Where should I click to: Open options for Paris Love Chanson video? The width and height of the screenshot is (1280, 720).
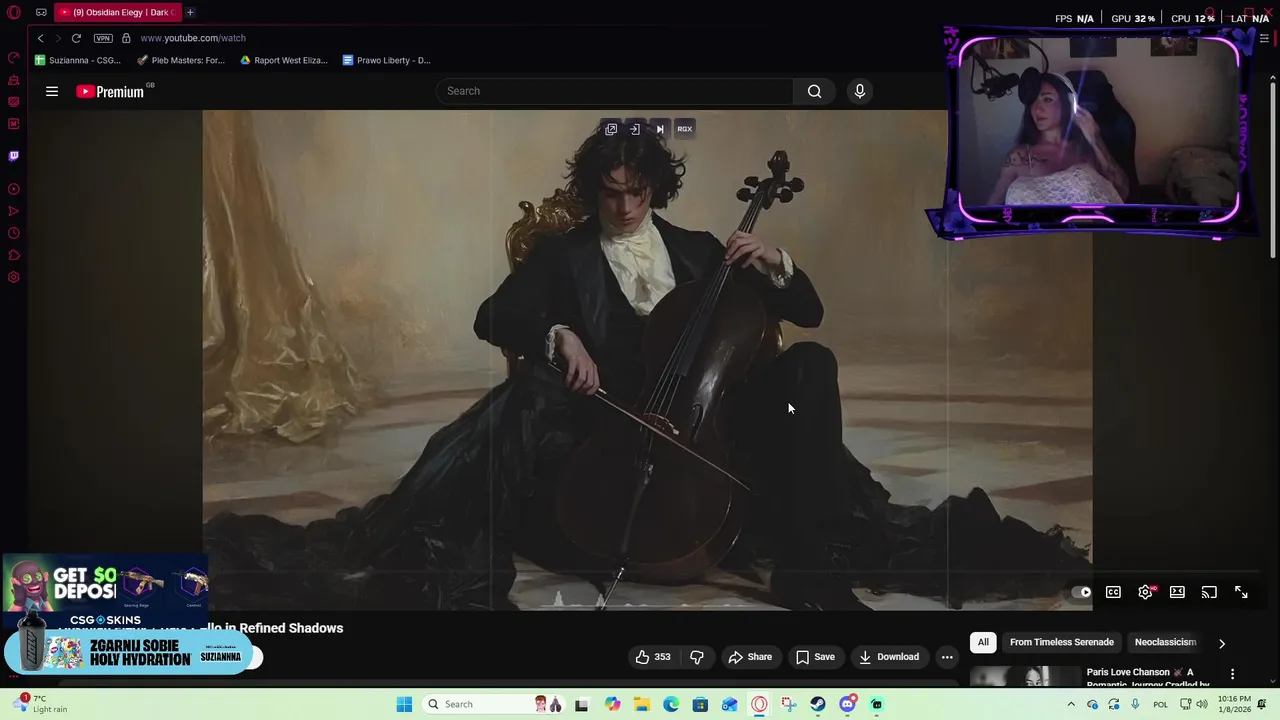click(1232, 674)
